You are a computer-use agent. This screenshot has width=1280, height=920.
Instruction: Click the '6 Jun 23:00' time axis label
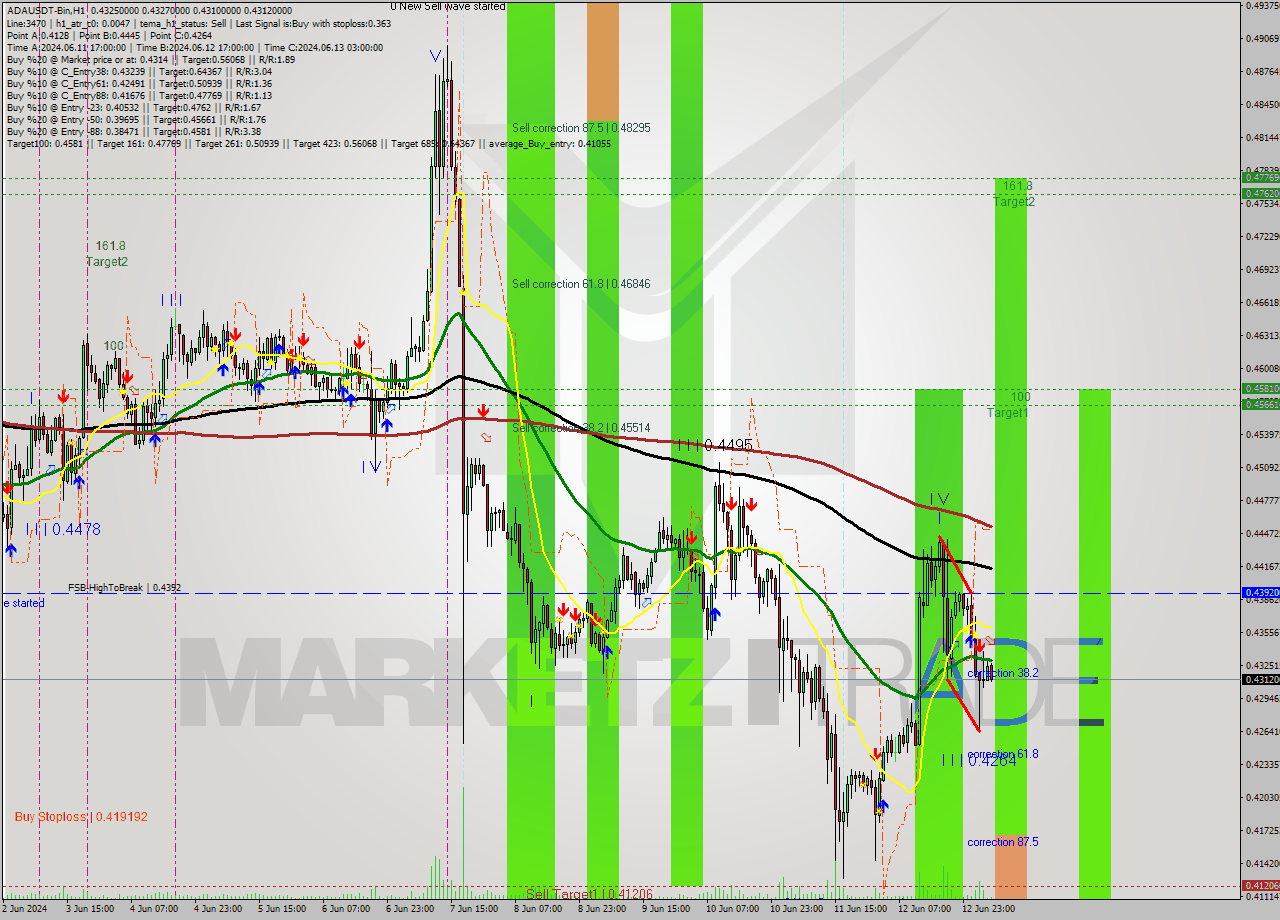tap(411, 908)
